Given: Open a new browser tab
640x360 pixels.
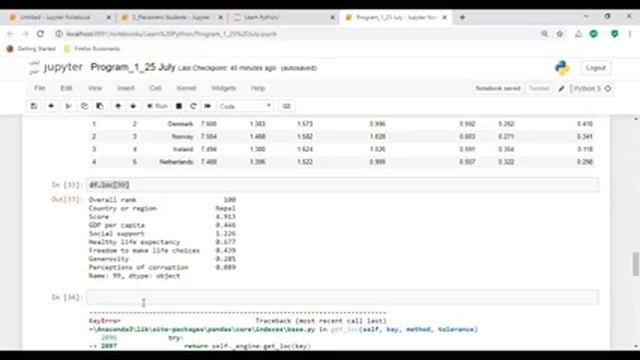Looking at the screenshot, I should 462,18.
